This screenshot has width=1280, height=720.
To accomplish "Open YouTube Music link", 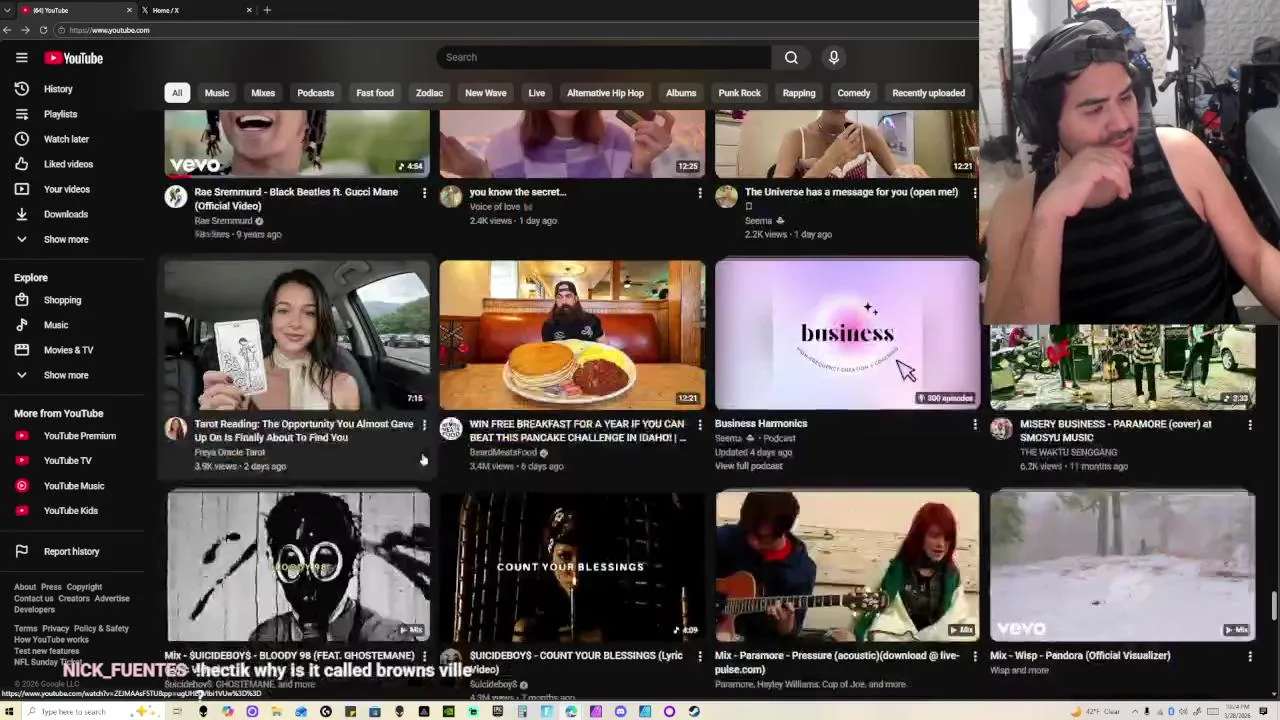I will pos(75,486).
